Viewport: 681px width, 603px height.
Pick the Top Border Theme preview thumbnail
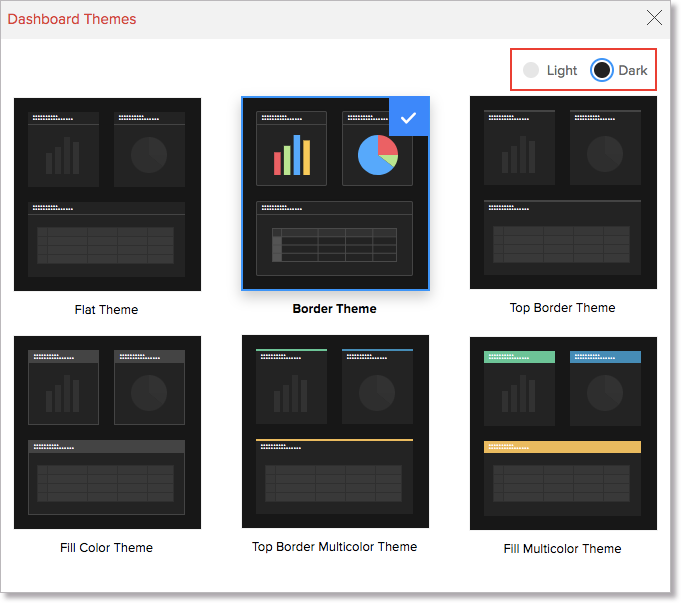(563, 192)
